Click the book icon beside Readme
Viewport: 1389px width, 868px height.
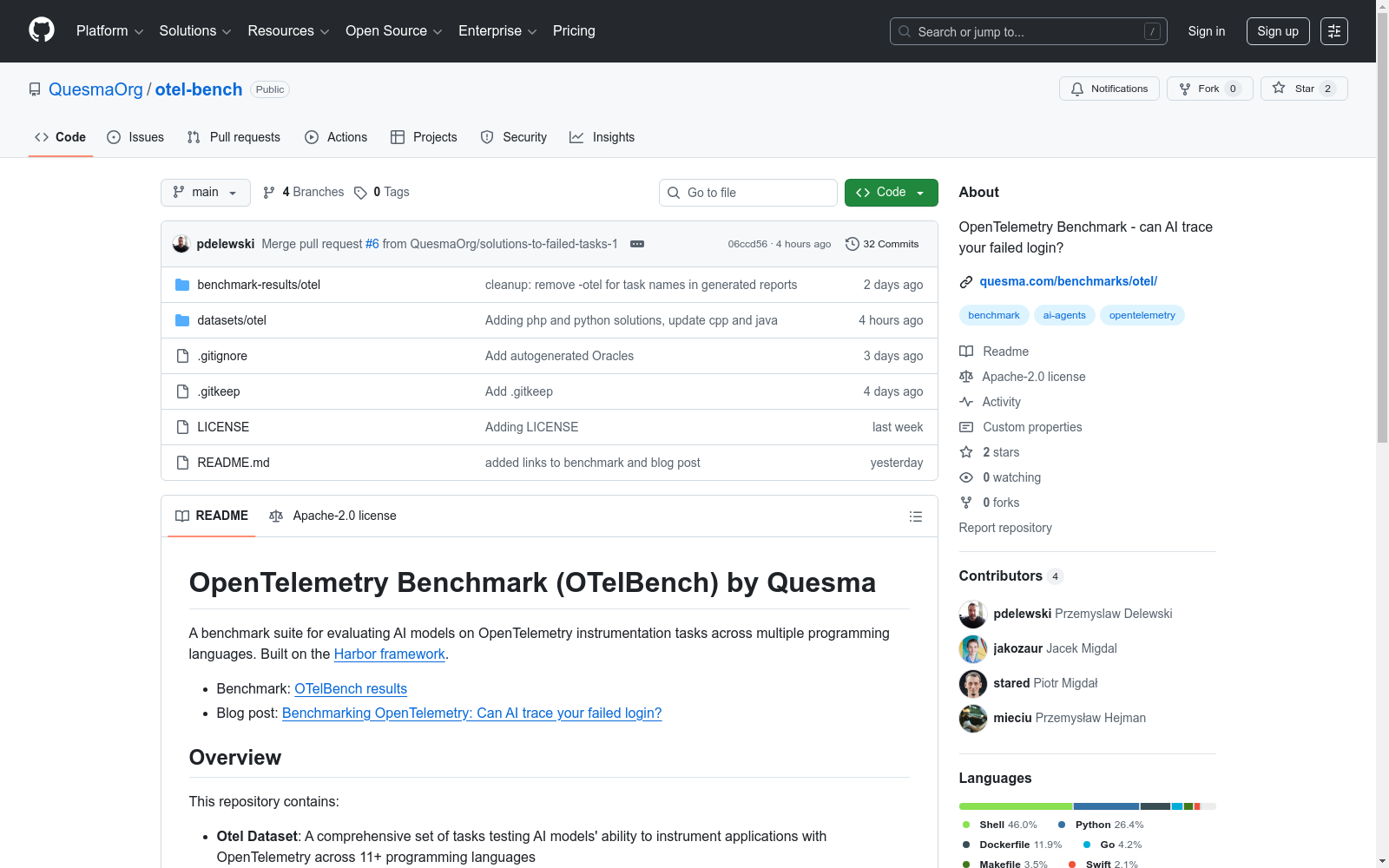(x=966, y=352)
